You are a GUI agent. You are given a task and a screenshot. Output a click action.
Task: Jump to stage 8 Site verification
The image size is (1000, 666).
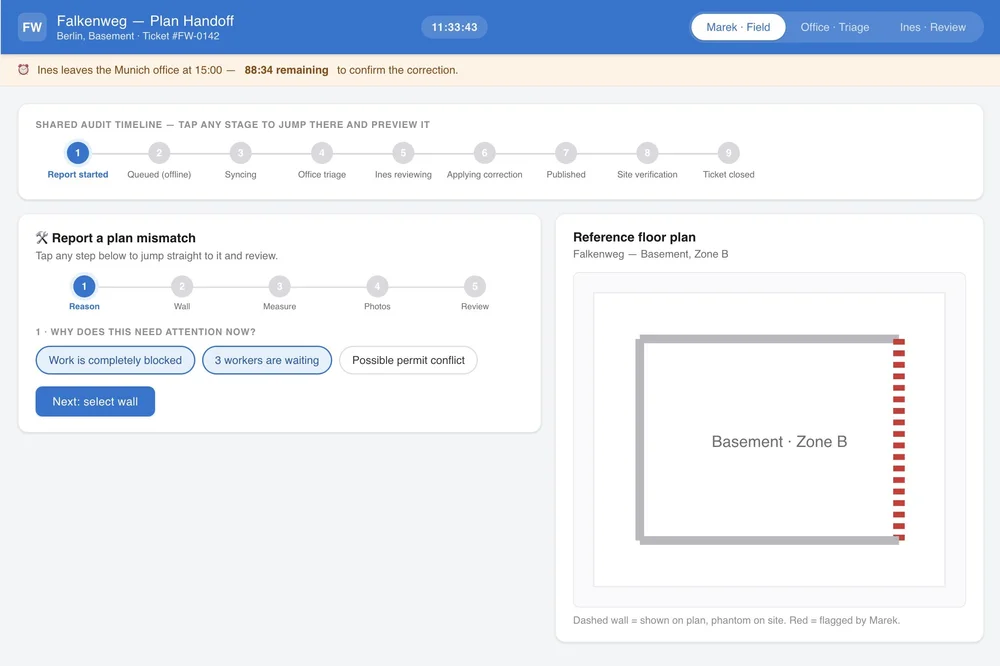pyautogui.click(x=647, y=153)
